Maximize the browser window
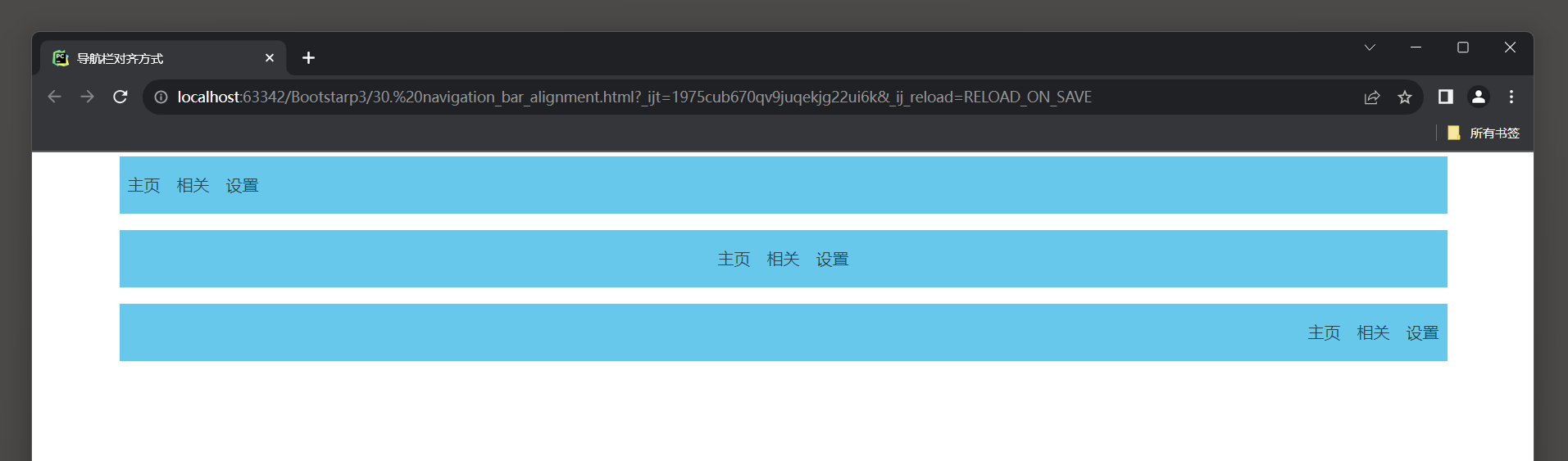 (1463, 47)
